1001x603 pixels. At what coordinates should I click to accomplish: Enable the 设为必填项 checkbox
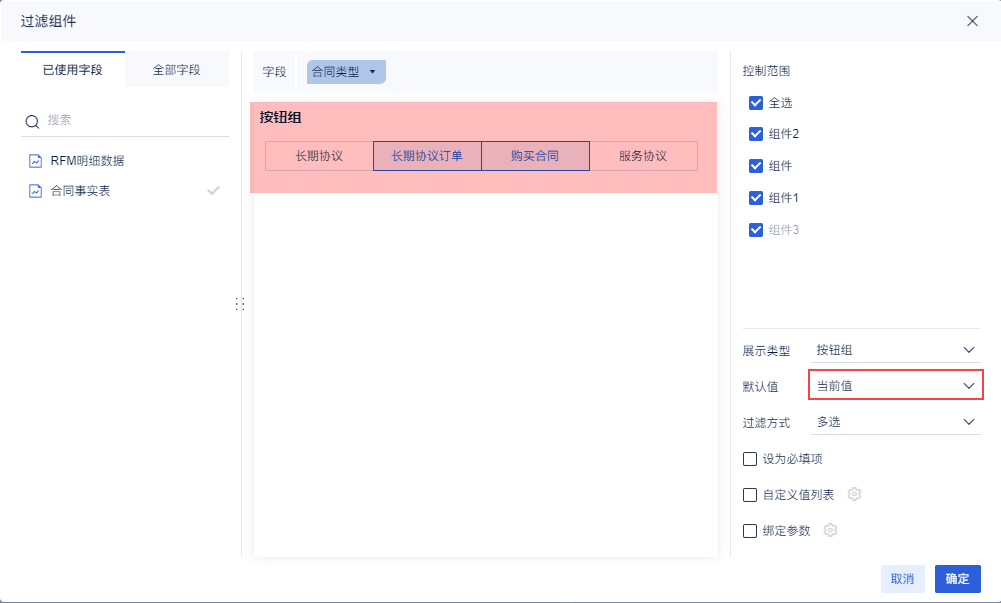[750, 459]
